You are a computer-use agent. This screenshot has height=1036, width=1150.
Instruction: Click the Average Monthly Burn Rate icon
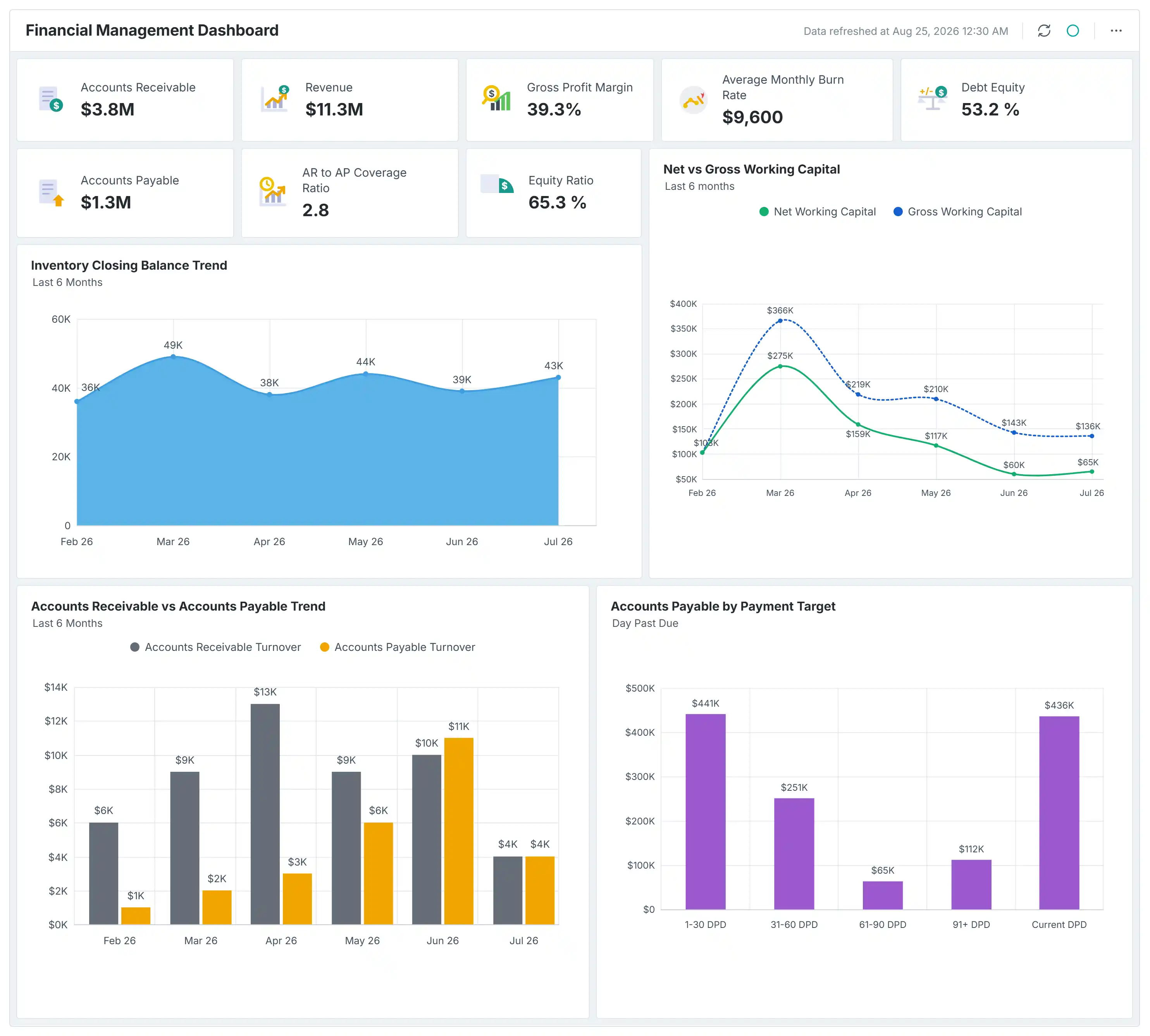694,100
